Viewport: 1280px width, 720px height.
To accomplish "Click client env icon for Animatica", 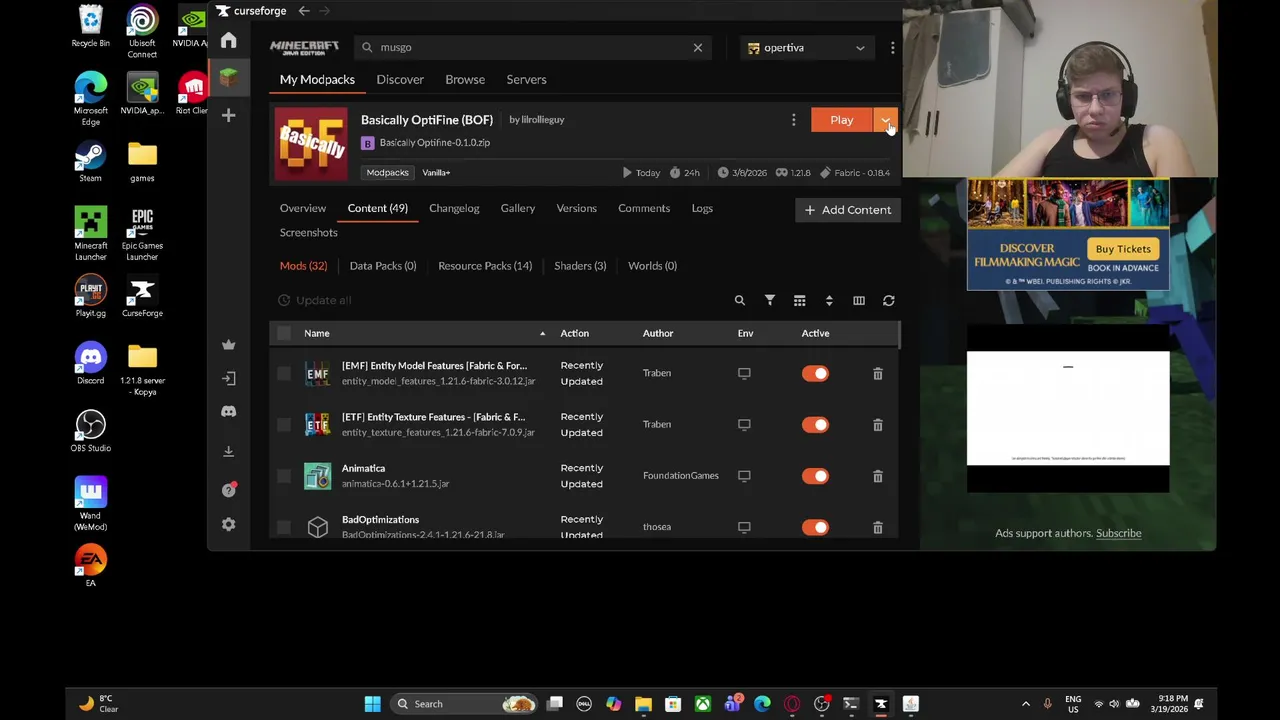I will tap(744, 476).
